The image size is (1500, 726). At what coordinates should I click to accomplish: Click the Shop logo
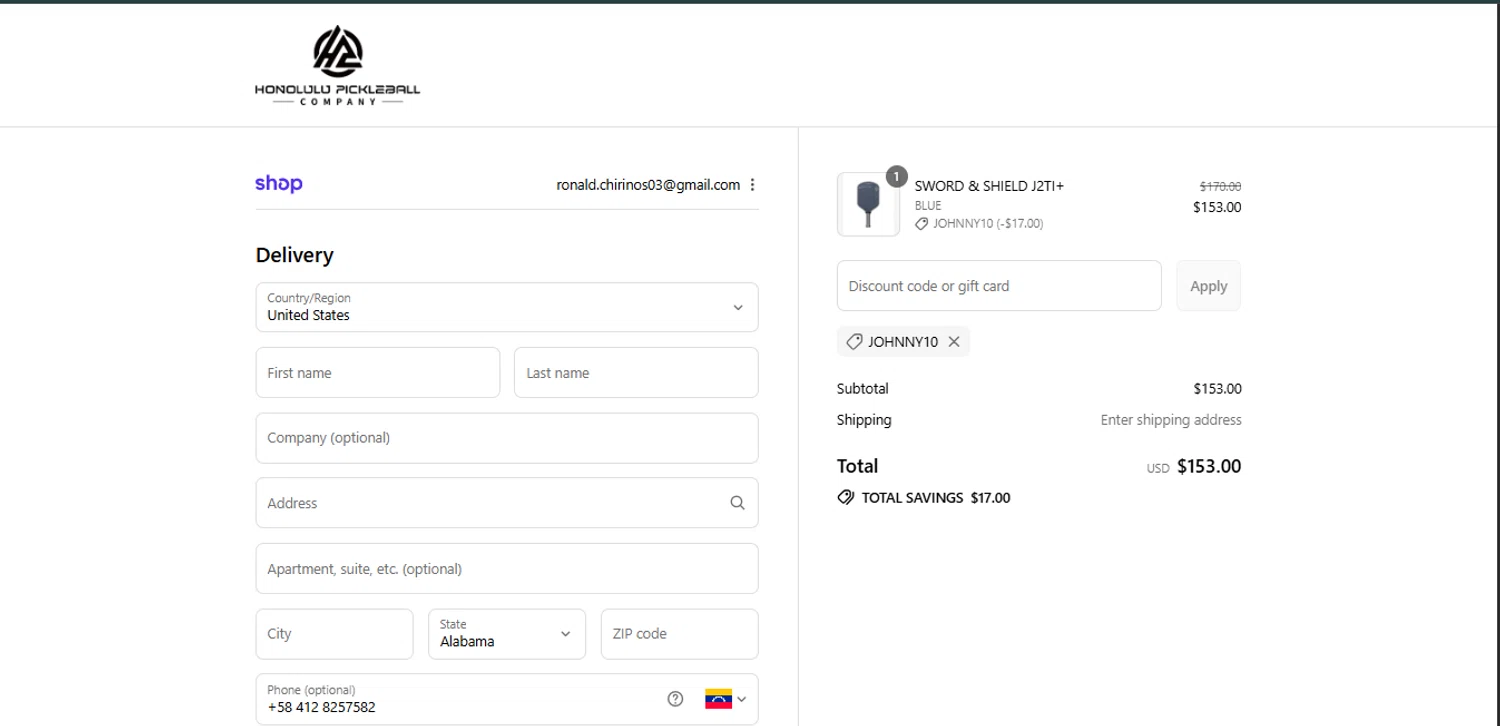pyautogui.click(x=278, y=184)
